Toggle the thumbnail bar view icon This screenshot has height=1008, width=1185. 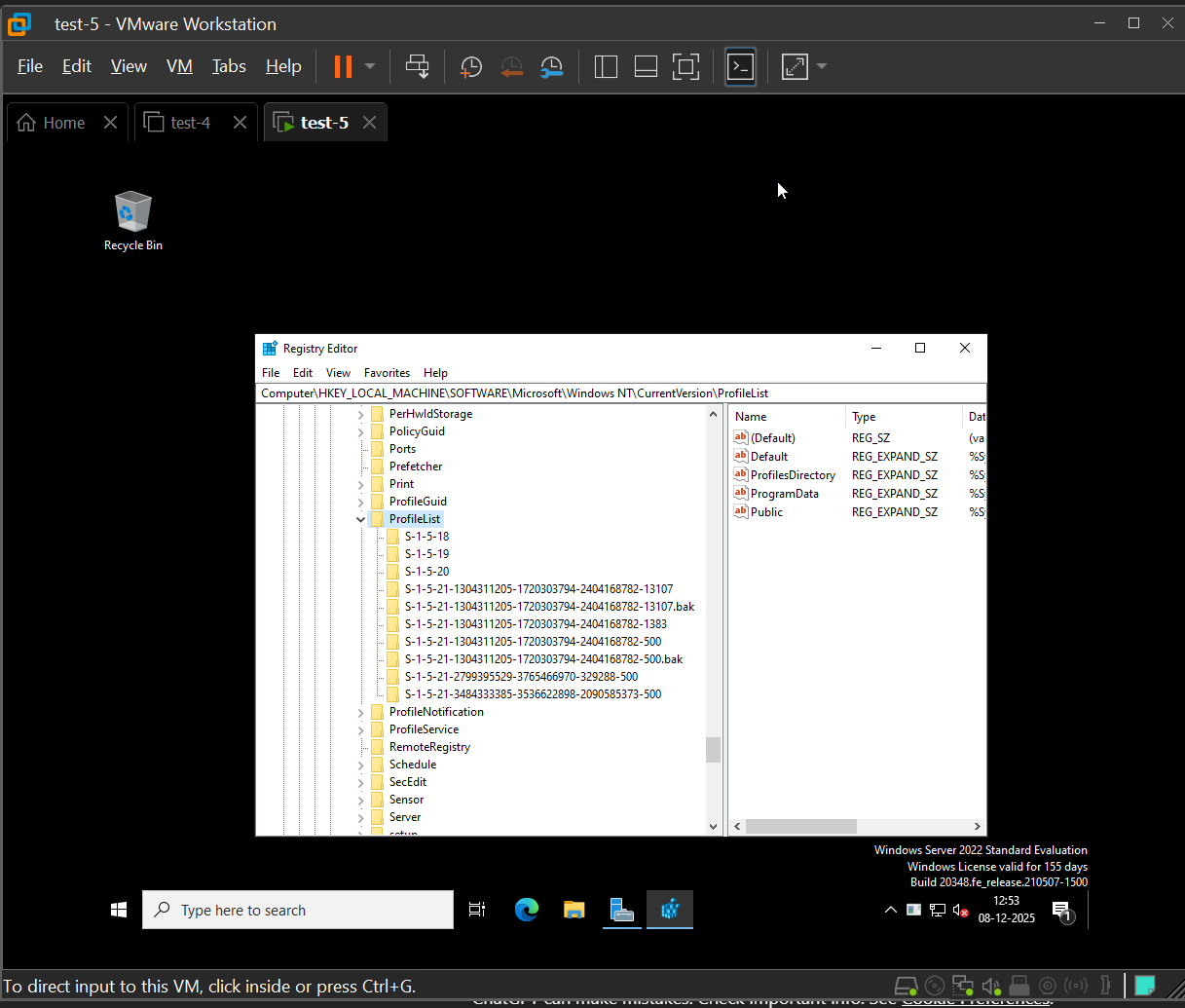tap(646, 66)
